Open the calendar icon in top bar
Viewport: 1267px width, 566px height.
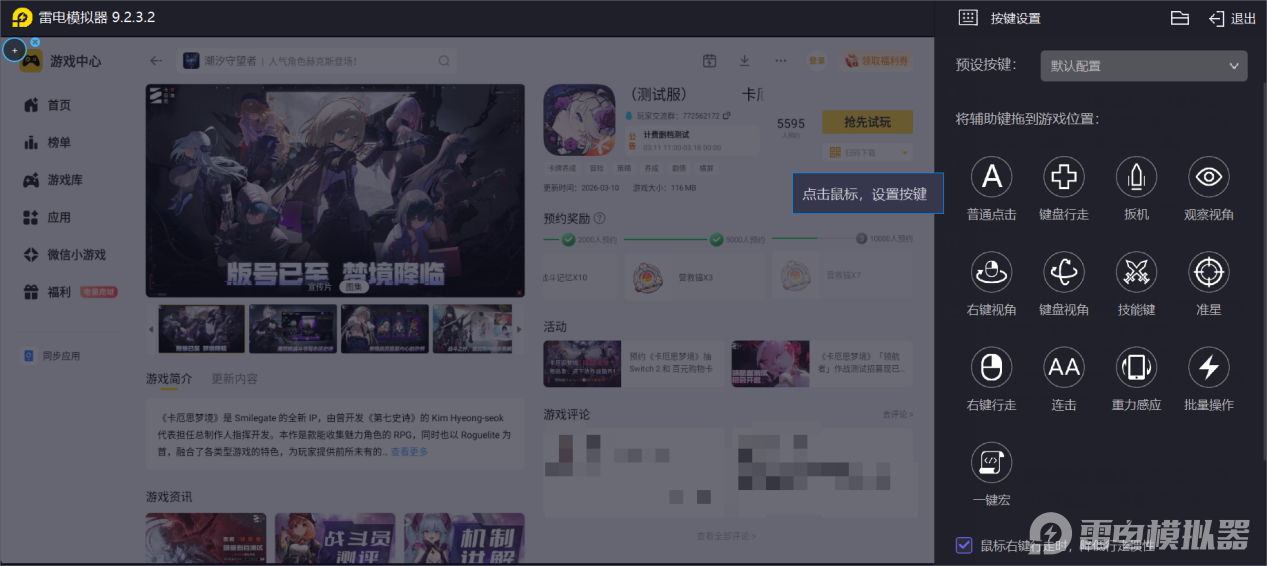point(709,61)
